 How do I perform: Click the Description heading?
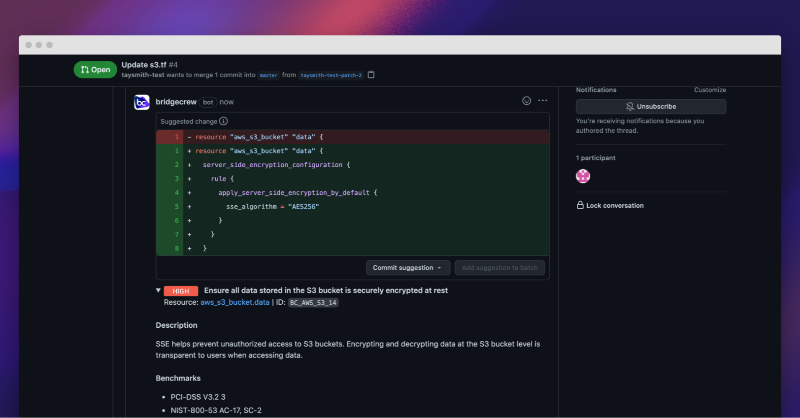[177, 325]
